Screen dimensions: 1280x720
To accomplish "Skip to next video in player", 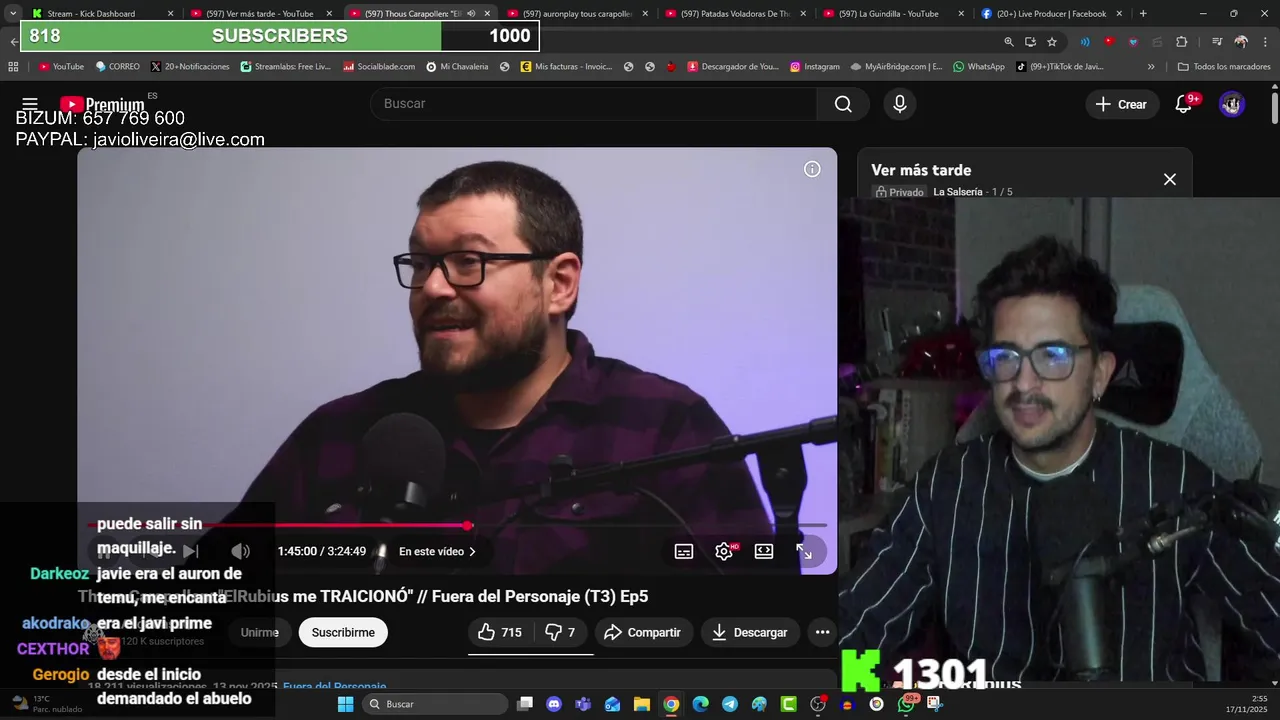I will [x=190, y=551].
